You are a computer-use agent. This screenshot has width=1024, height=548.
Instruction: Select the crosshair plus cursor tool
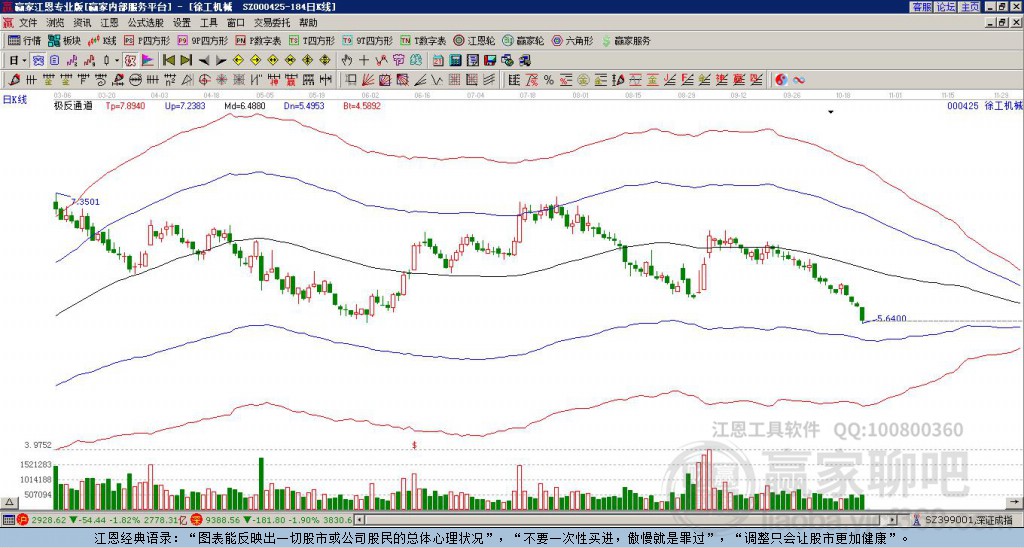click(x=364, y=60)
